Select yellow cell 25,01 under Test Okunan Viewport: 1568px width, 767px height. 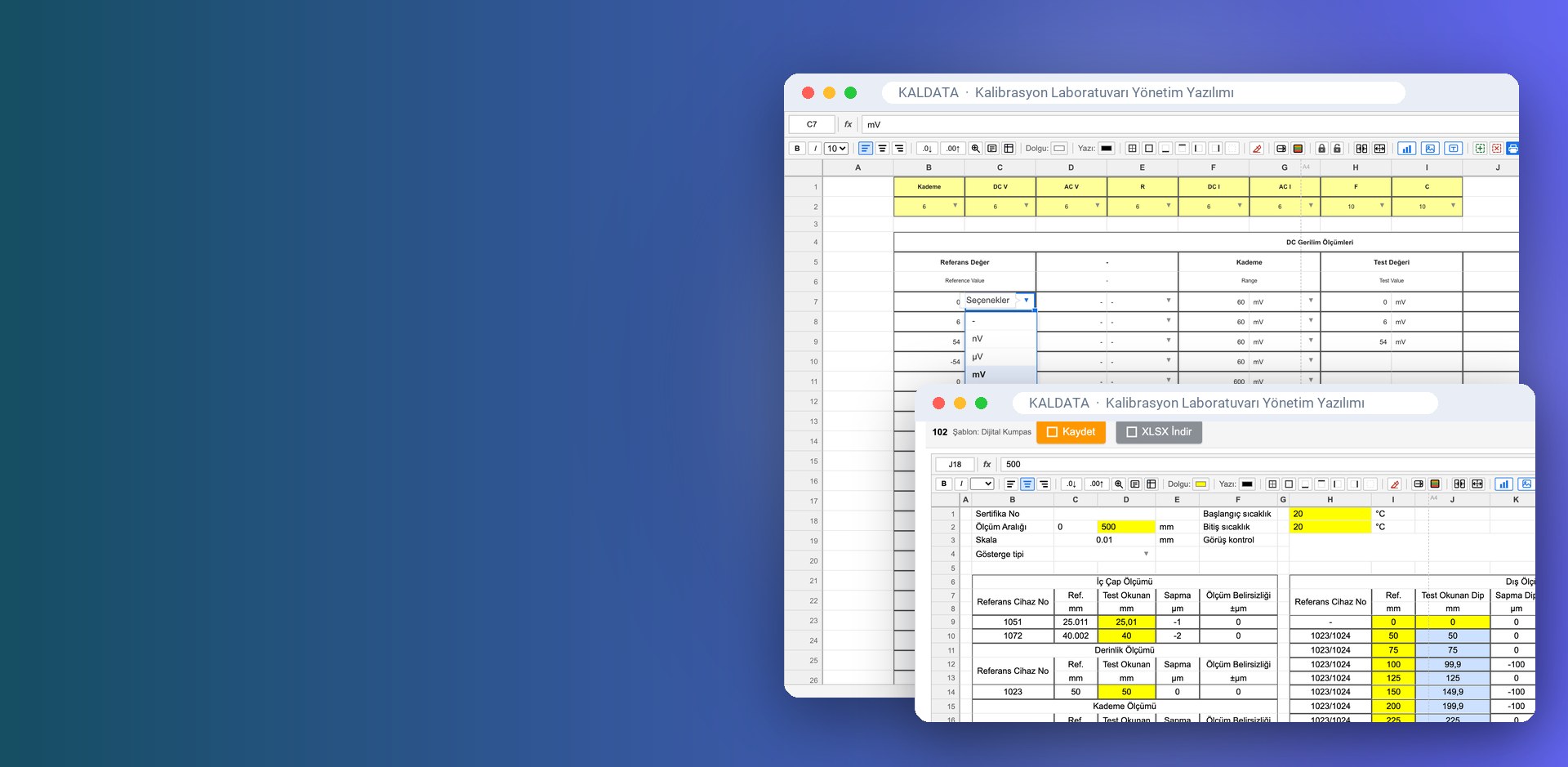[1126, 622]
